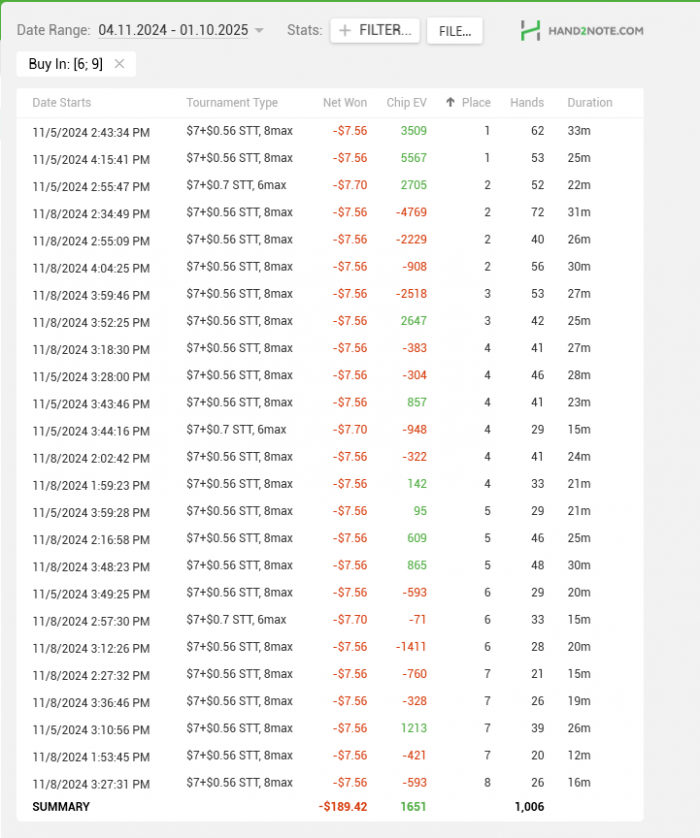Open the Date Range dropdown arrow
The width and height of the screenshot is (700, 838).
coord(259,31)
